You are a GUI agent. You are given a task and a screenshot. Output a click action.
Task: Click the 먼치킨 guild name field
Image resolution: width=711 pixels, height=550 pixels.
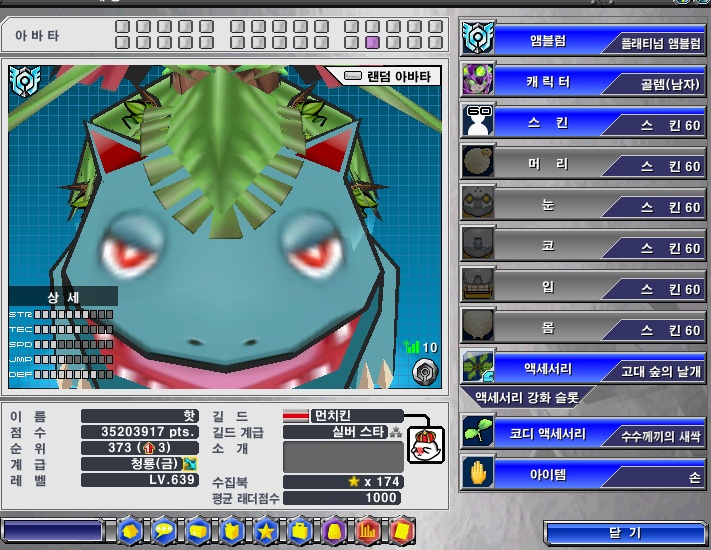click(357, 415)
